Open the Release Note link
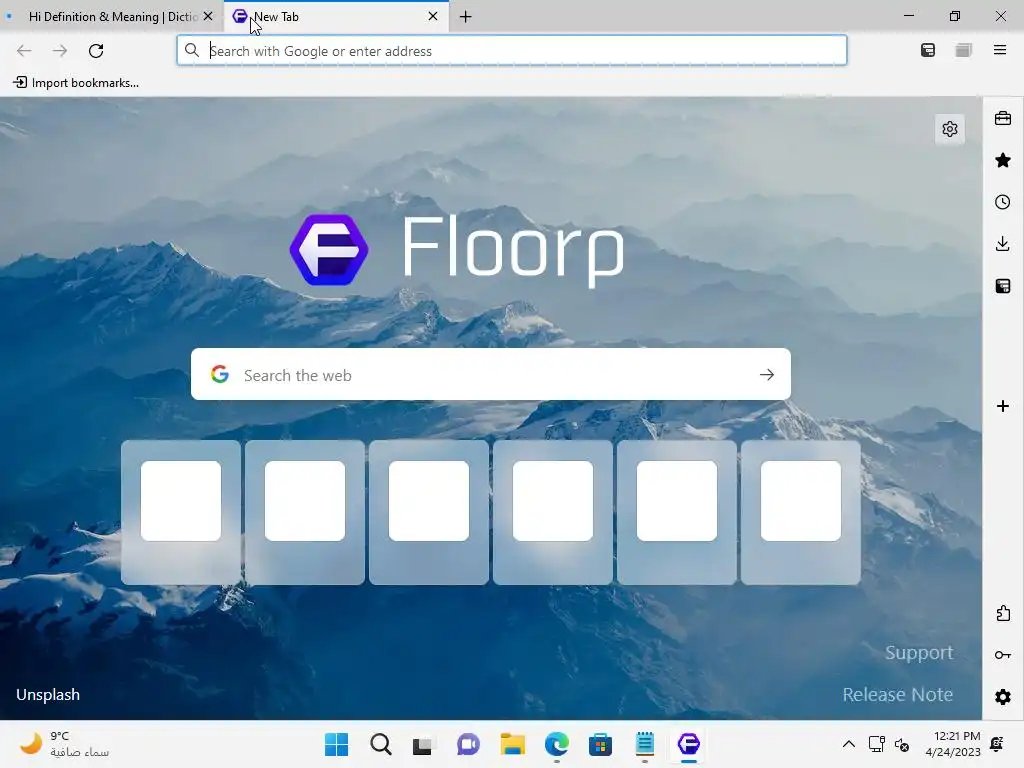 [897, 694]
